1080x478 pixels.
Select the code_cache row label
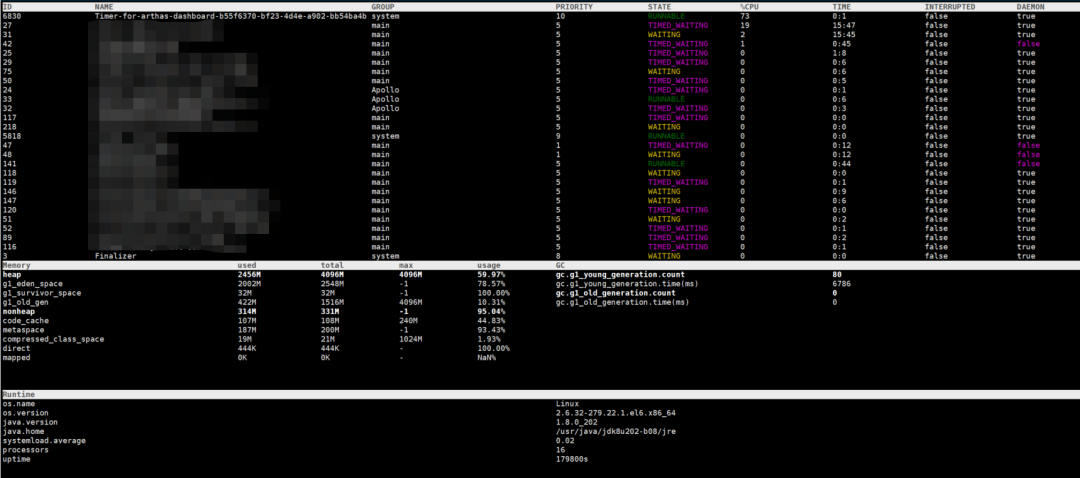[25, 320]
